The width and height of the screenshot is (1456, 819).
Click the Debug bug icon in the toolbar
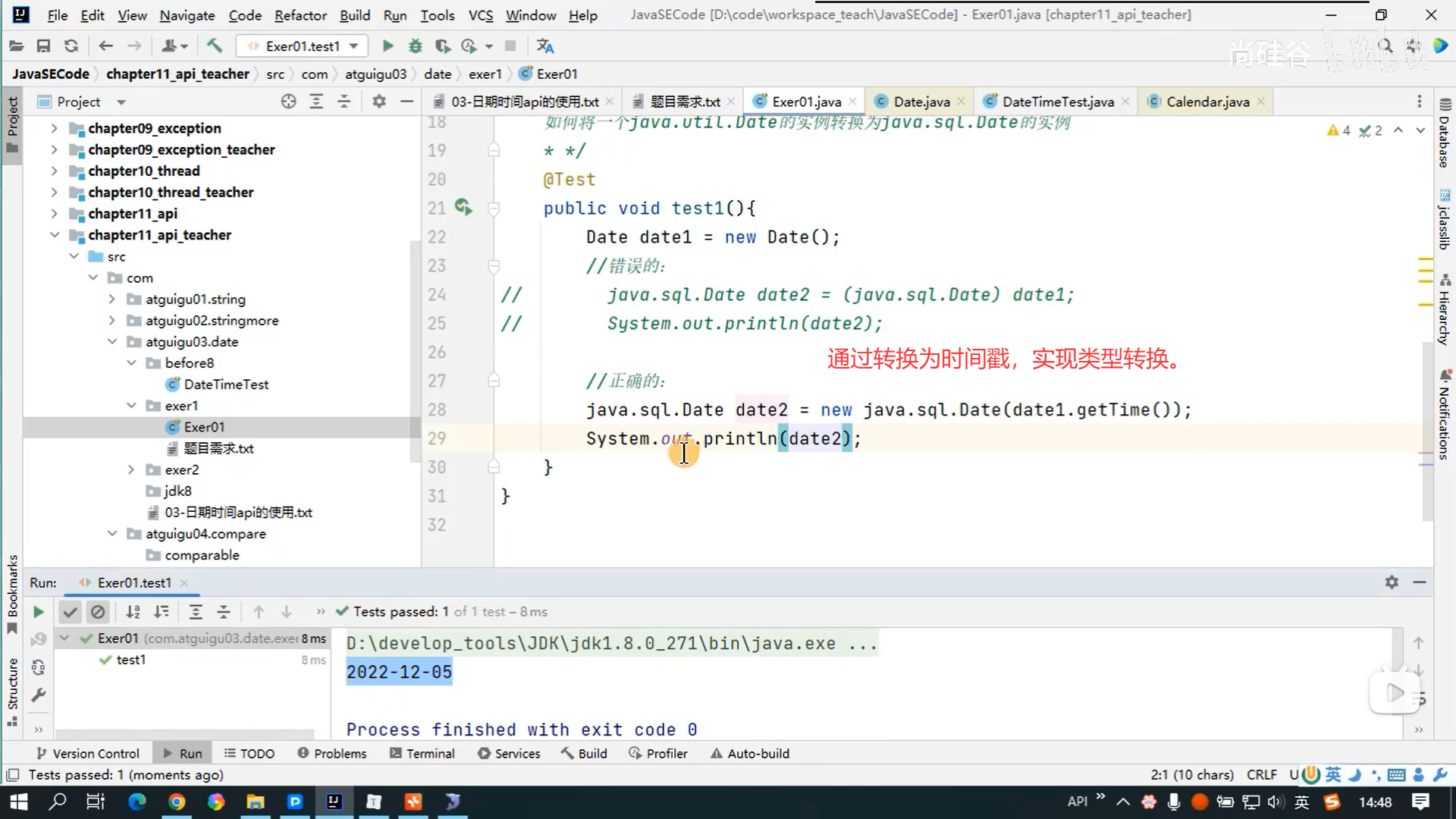click(415, 46)
